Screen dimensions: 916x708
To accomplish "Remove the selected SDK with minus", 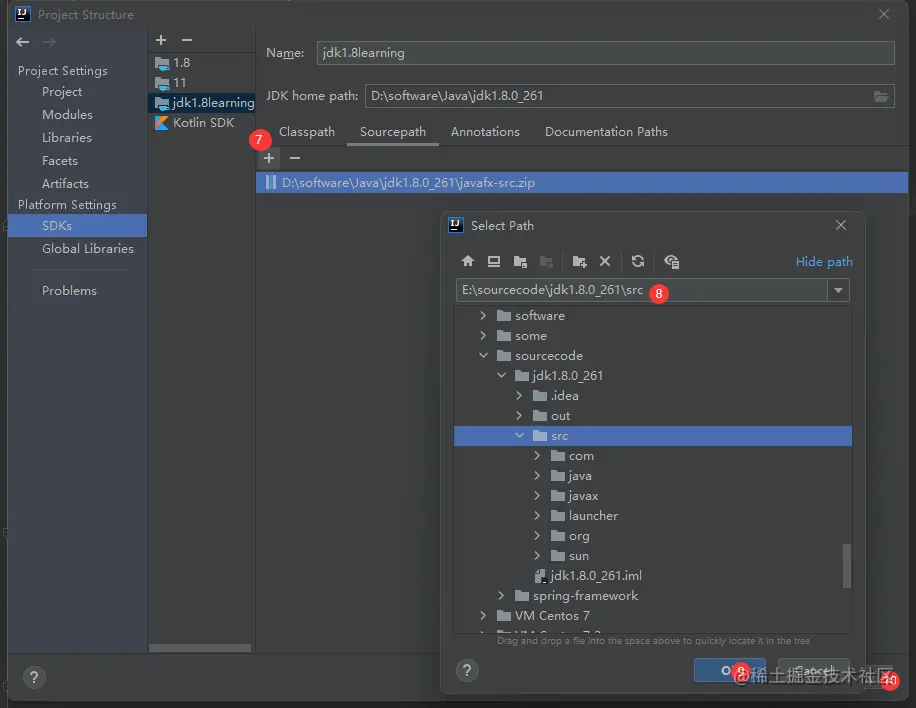I will click(187, 40).
